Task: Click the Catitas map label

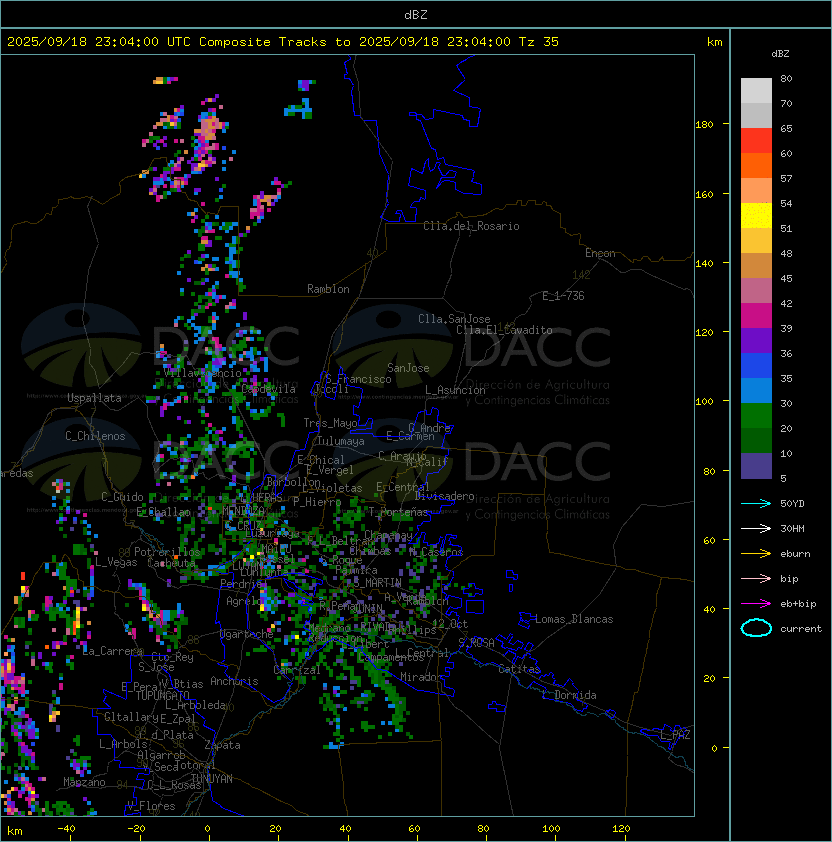Action: point(519,669)
